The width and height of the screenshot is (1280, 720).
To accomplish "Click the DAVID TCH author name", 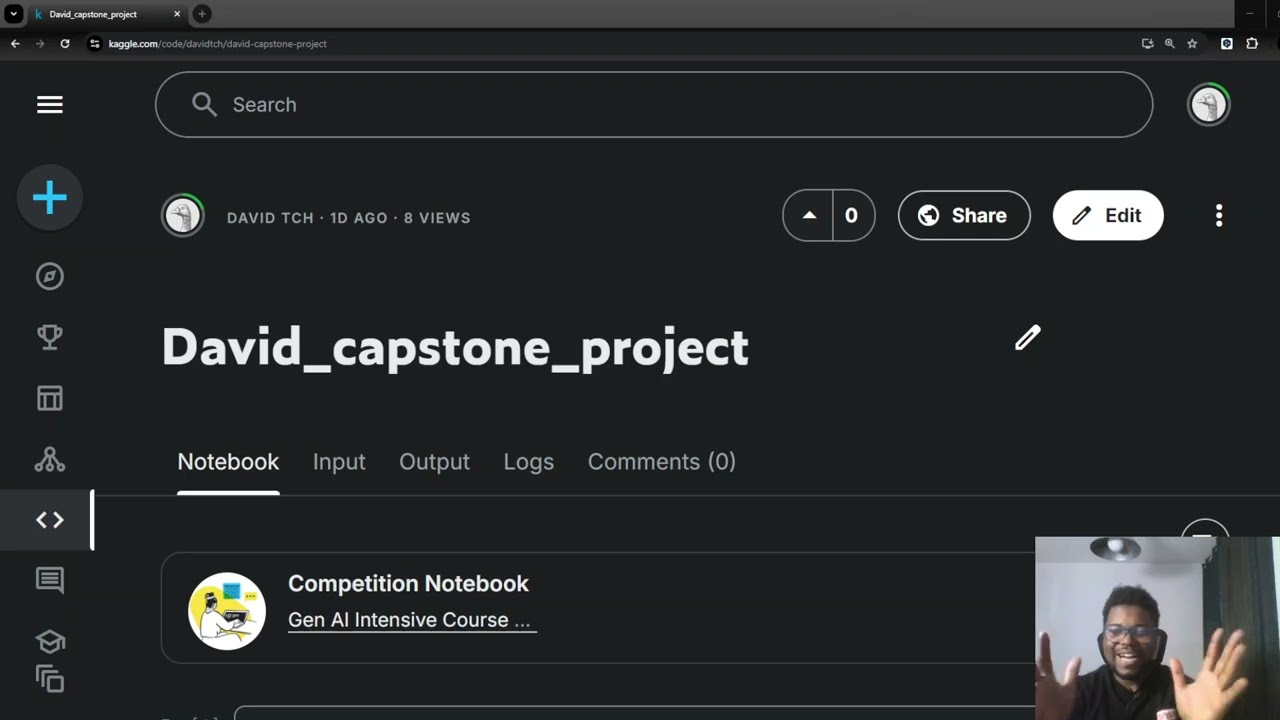I will [x=270, y=218].
